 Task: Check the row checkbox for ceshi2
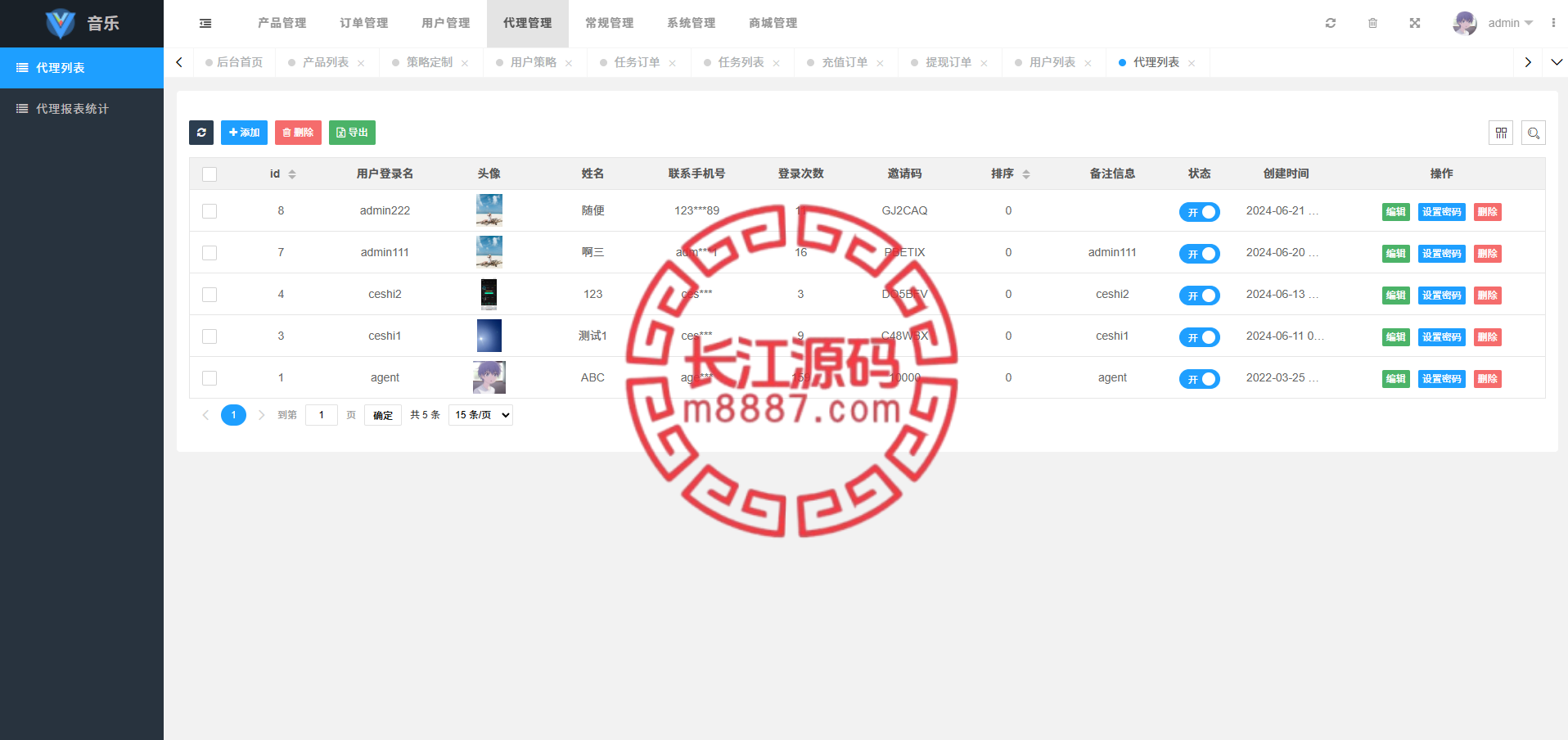tap(210, 295)
